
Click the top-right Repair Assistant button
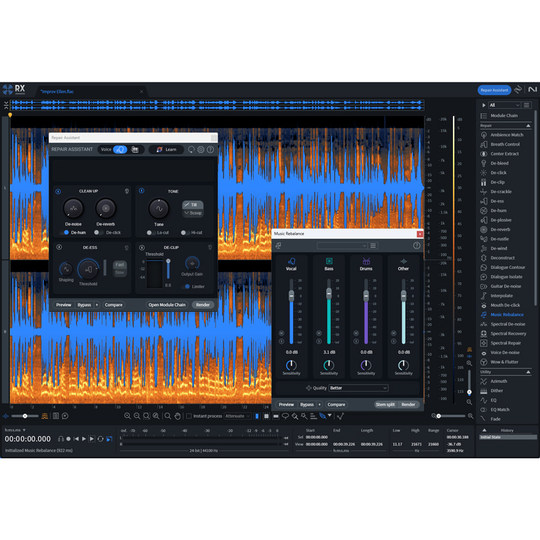click(x=494, y=90)
